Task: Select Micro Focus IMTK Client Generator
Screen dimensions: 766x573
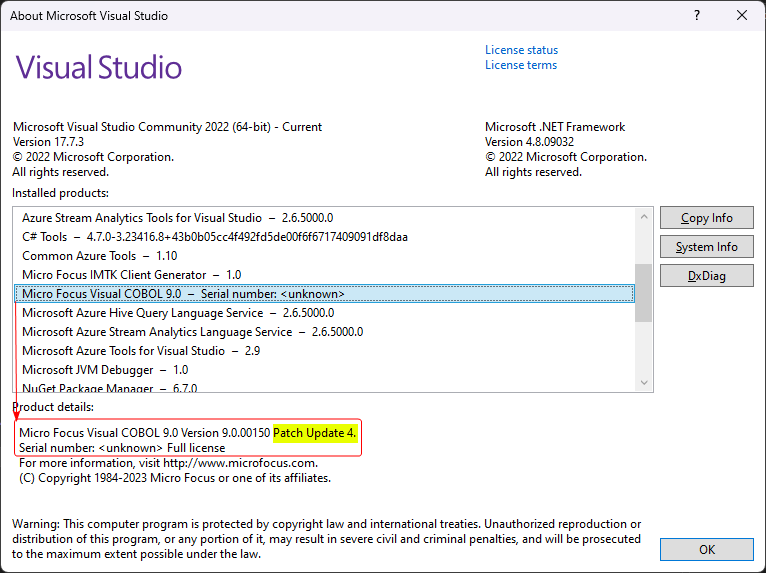Action: click(x=131, y=275)
